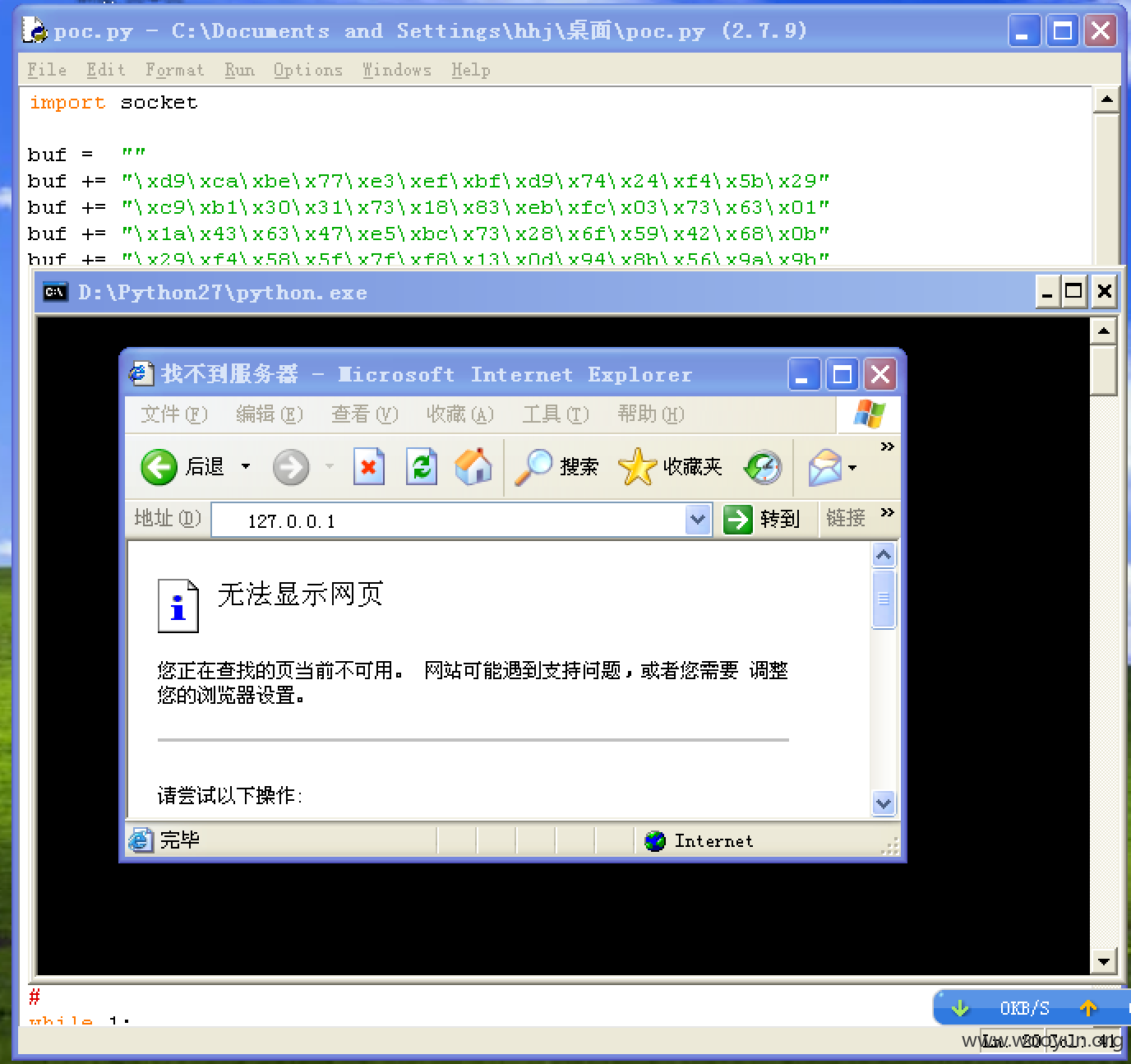Click the 链接 links bar label

[846, 518]
